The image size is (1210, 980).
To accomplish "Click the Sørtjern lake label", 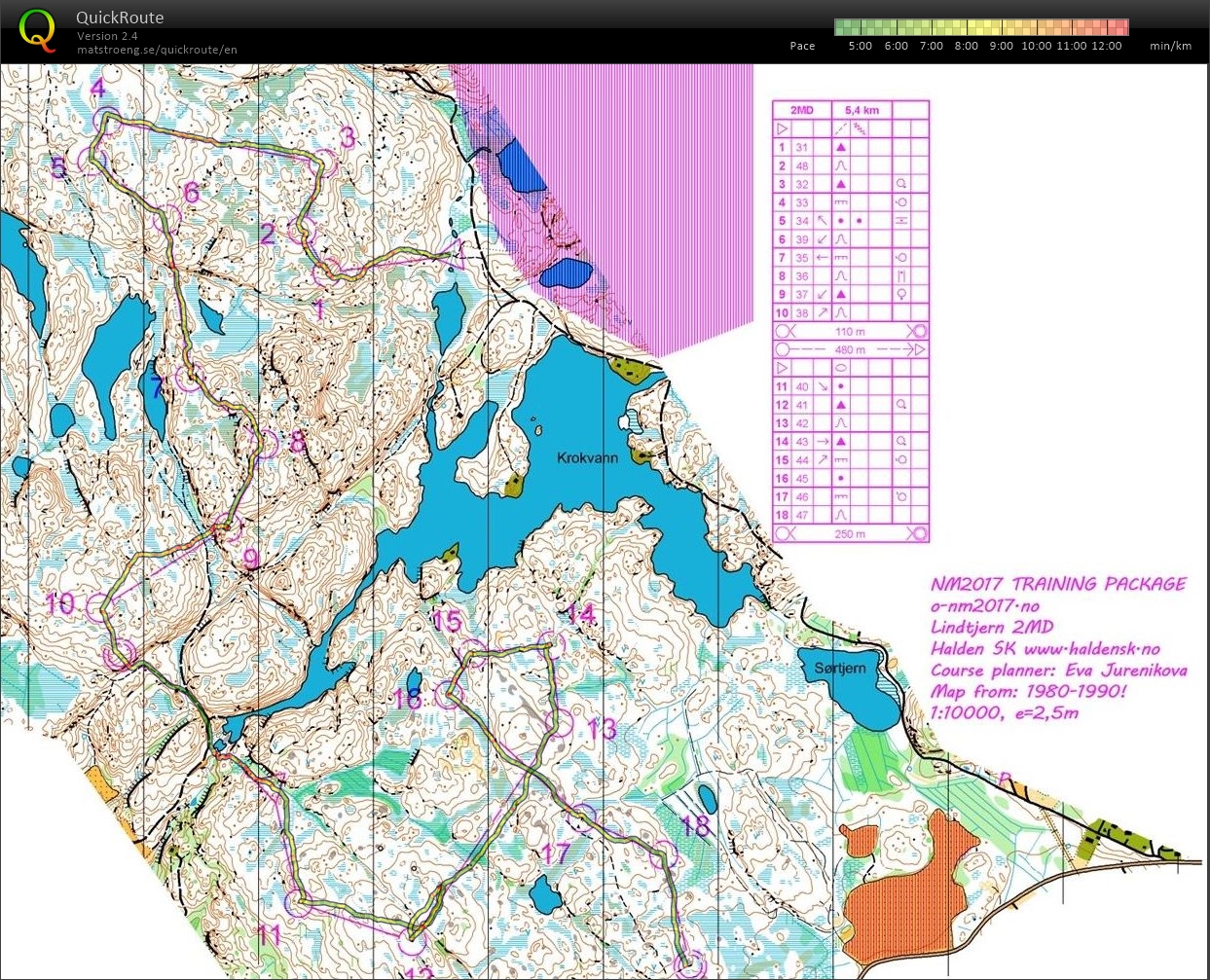I will coord(839,668).
